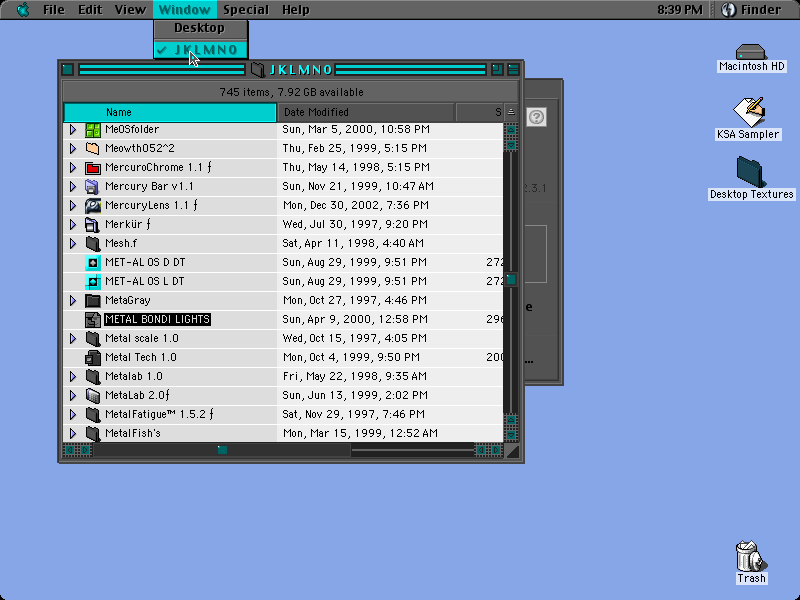Click the MetalFish's folder icon
The image size is (800, 600).
click(92, 434)
